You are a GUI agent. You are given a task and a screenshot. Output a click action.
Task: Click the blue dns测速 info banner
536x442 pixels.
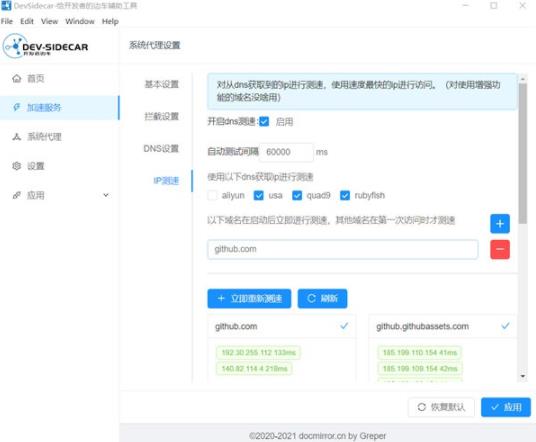(x=362, y=91)
